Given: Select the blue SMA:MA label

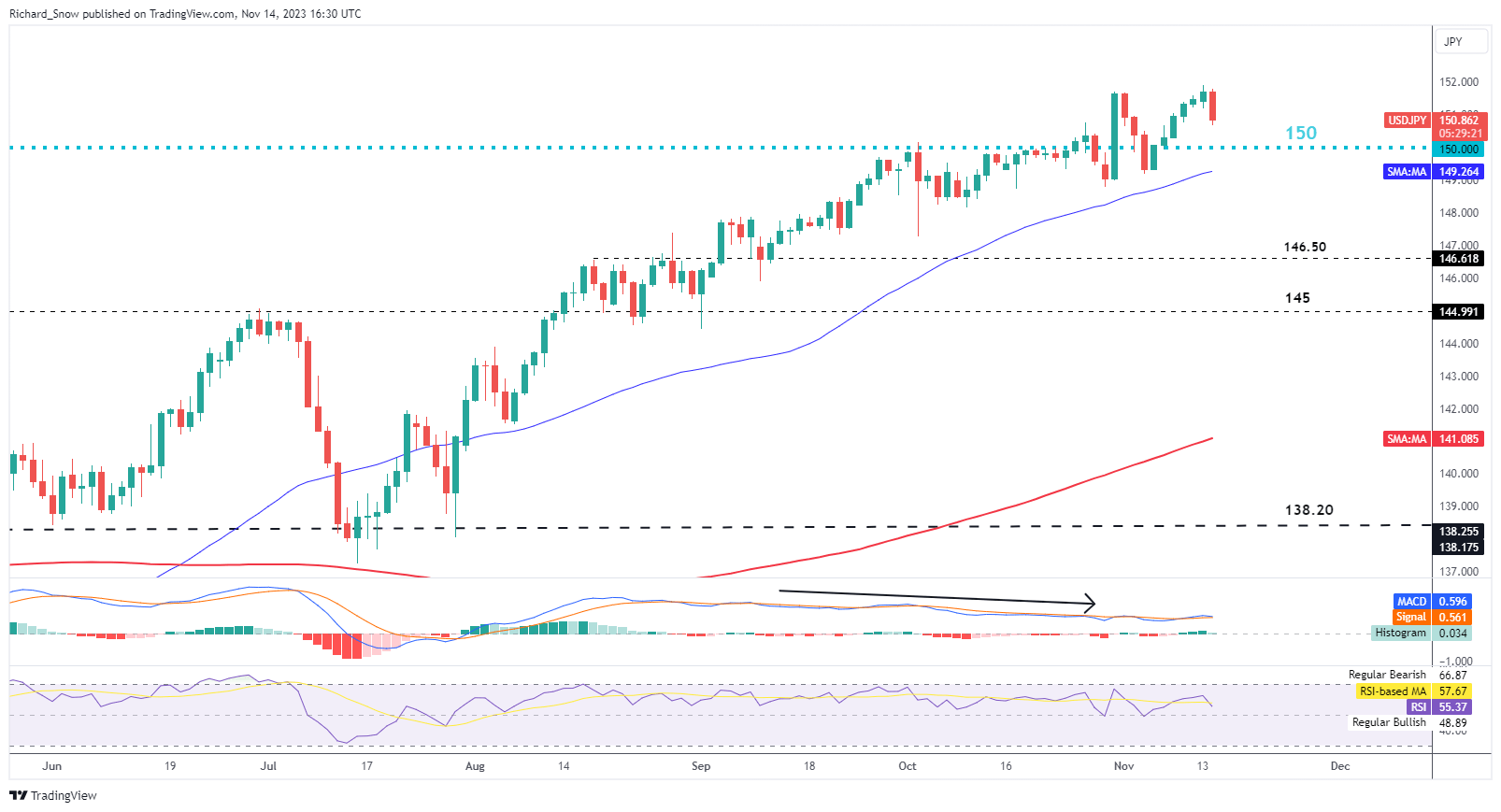Looking at the screenshot, I should click(x=1407, y=172).
